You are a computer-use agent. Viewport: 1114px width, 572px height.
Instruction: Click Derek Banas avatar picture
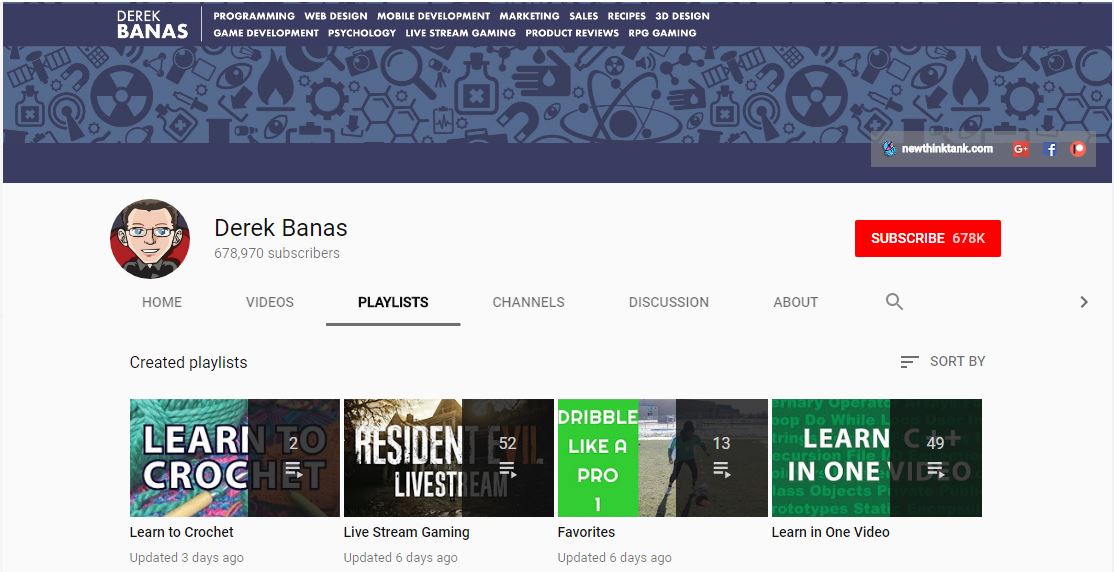[x=150, y=239]
